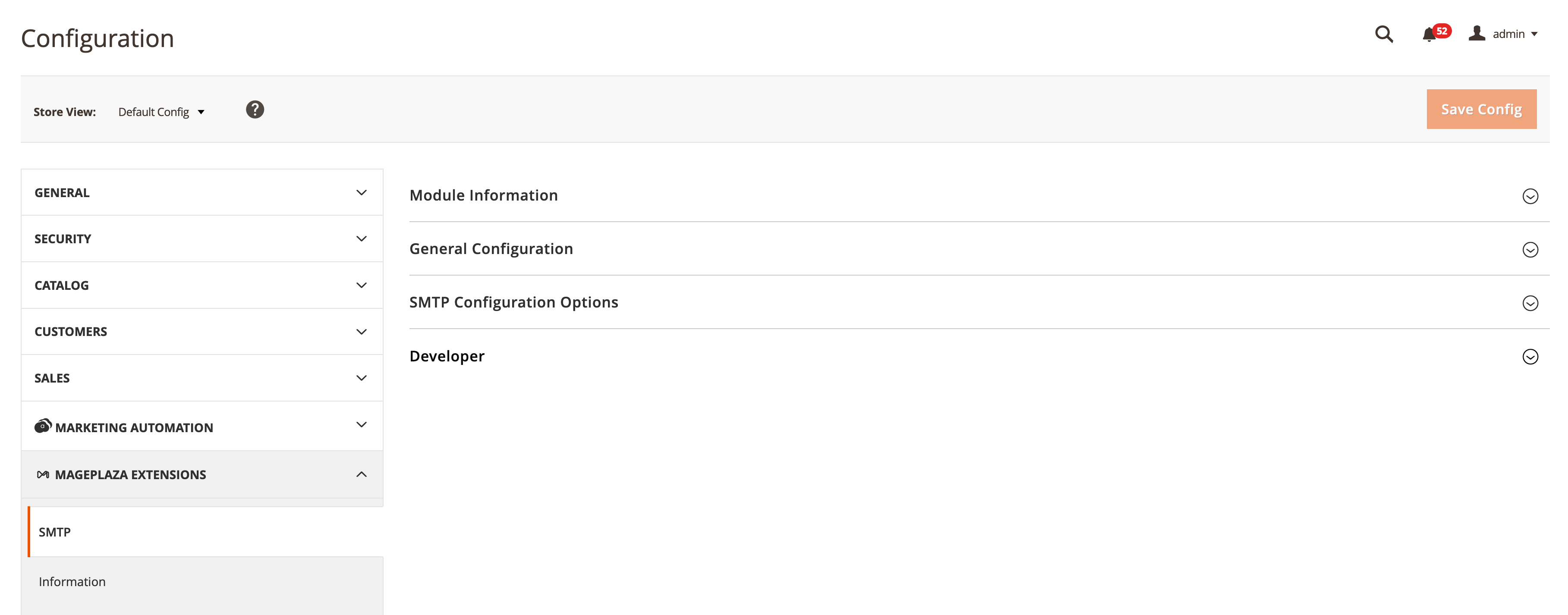The height and width of the screenshot is (615, 1568).
Task: Click the Marketing Automation logo icon
Action: pos(43,426)
